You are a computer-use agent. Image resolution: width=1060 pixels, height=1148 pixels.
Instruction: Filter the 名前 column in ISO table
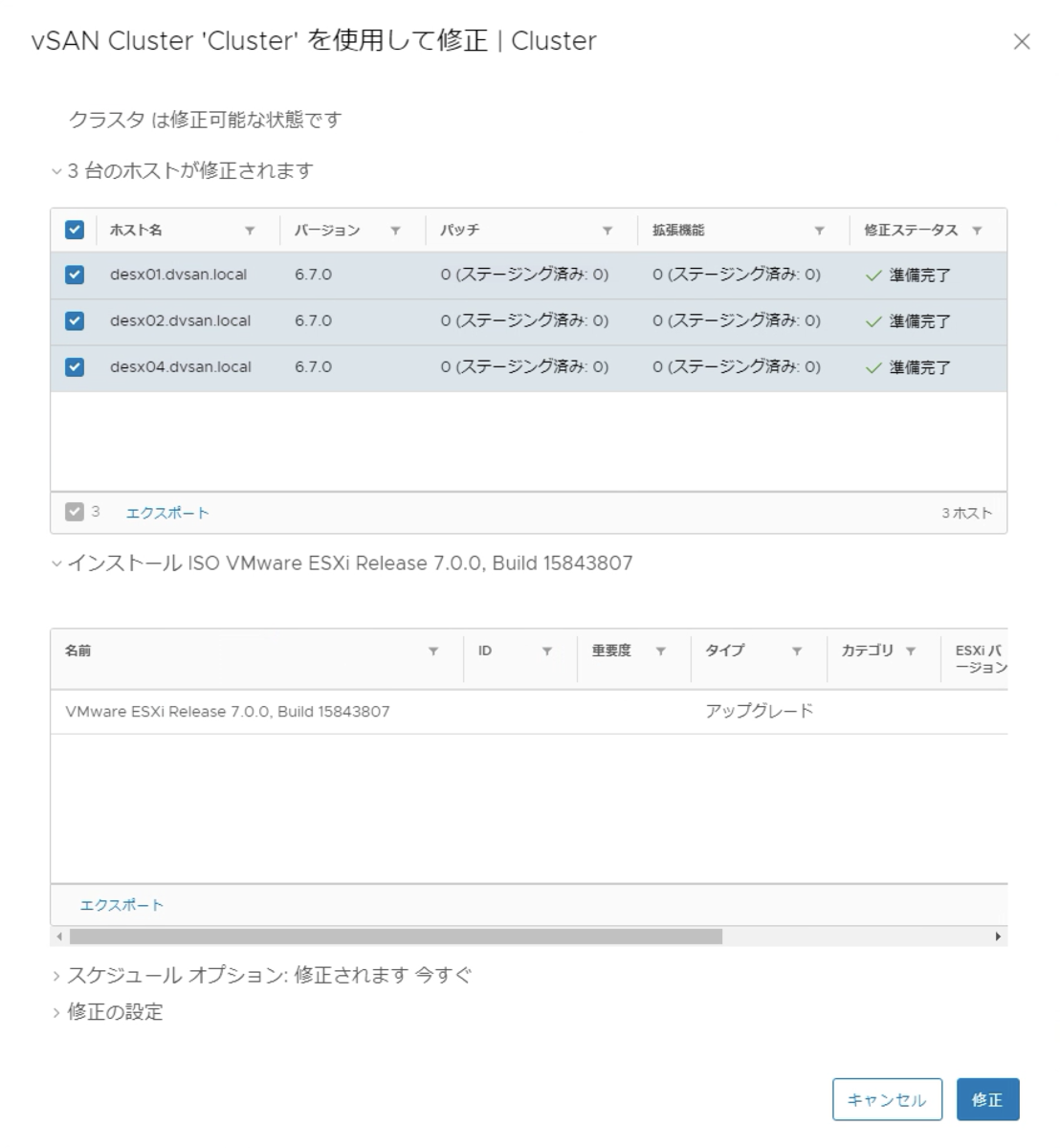pyautogui.click(x=432, y=651)
